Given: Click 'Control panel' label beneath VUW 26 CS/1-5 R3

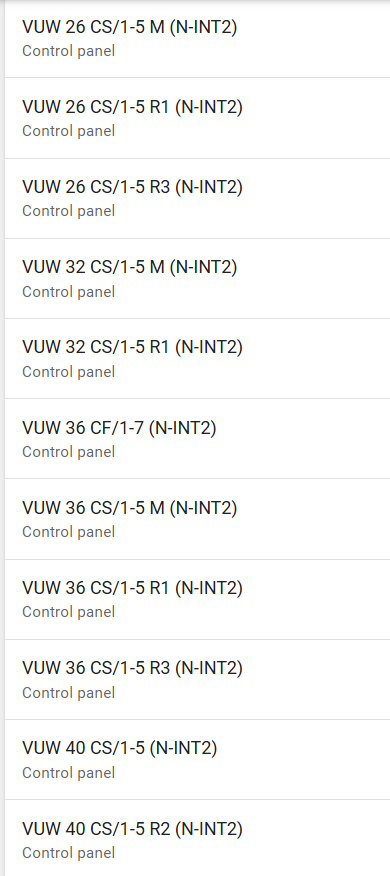Looking at the screenshot, I should click(68, 211).
